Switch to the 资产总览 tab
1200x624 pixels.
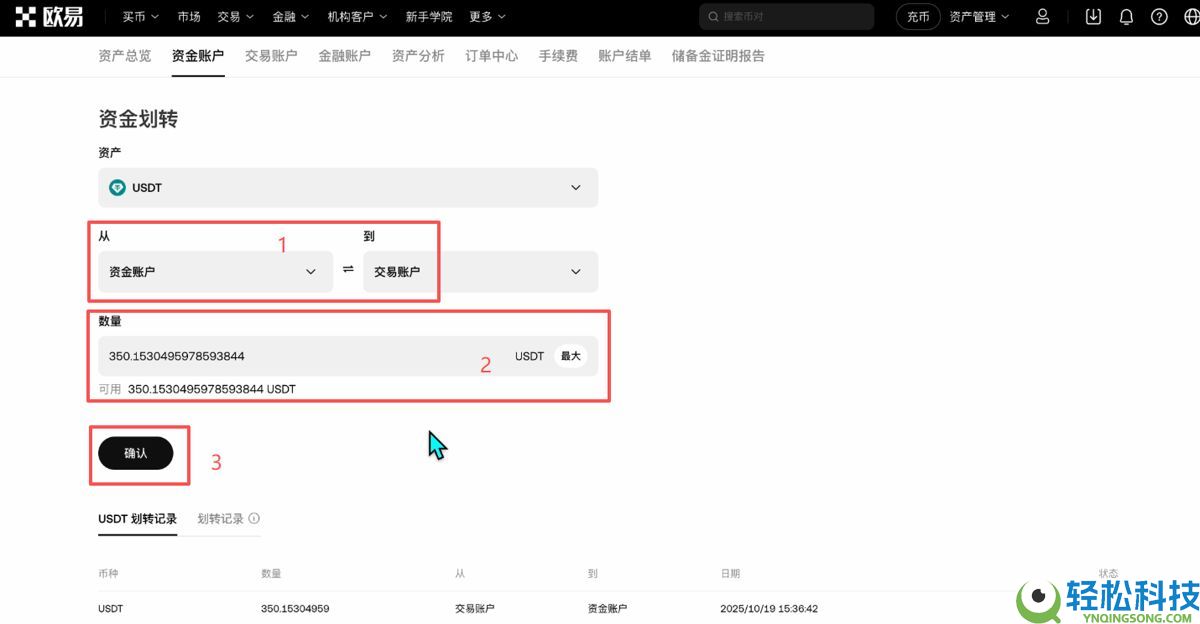click(124, 56)
